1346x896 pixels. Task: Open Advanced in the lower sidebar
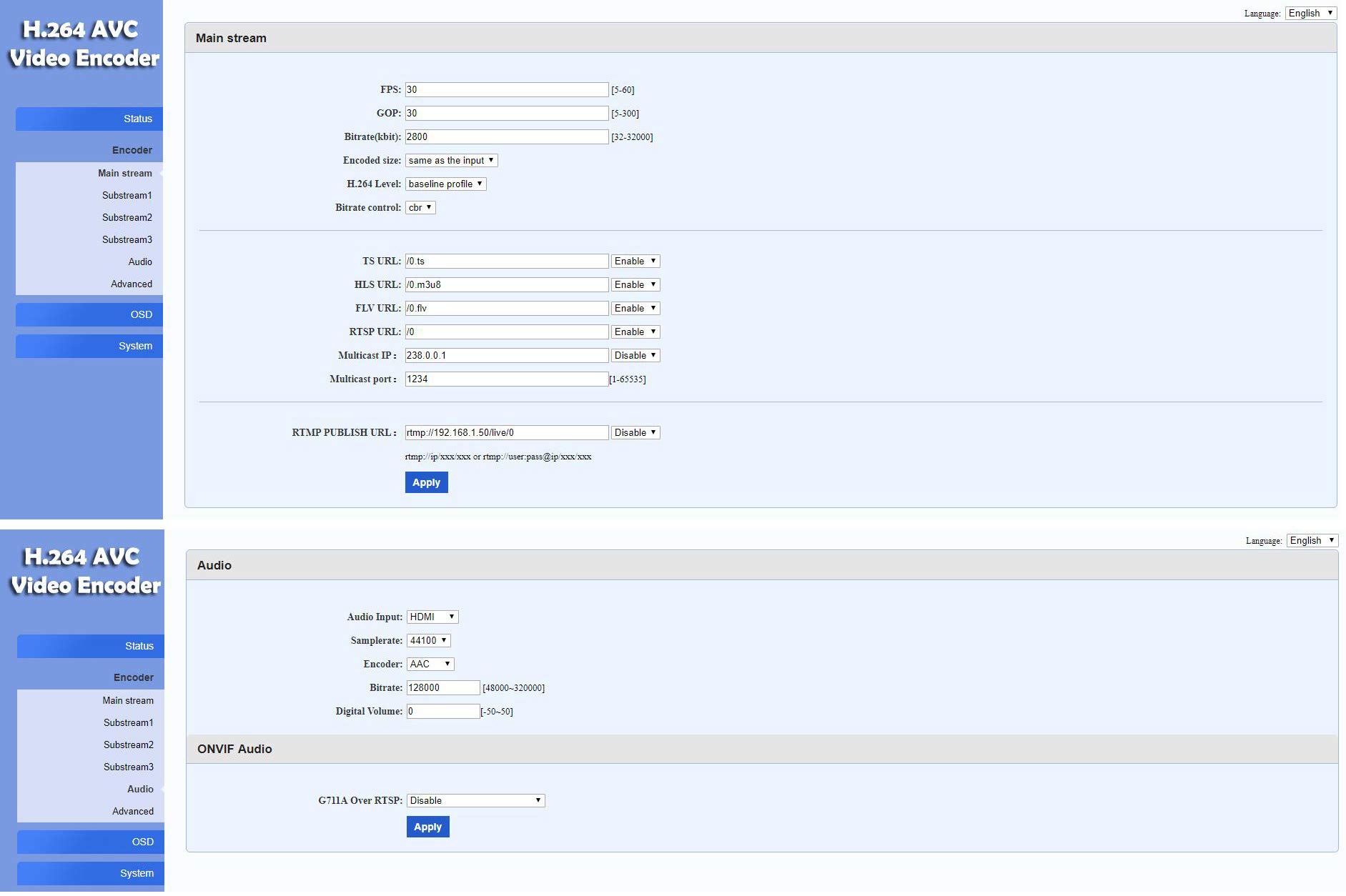132,811
